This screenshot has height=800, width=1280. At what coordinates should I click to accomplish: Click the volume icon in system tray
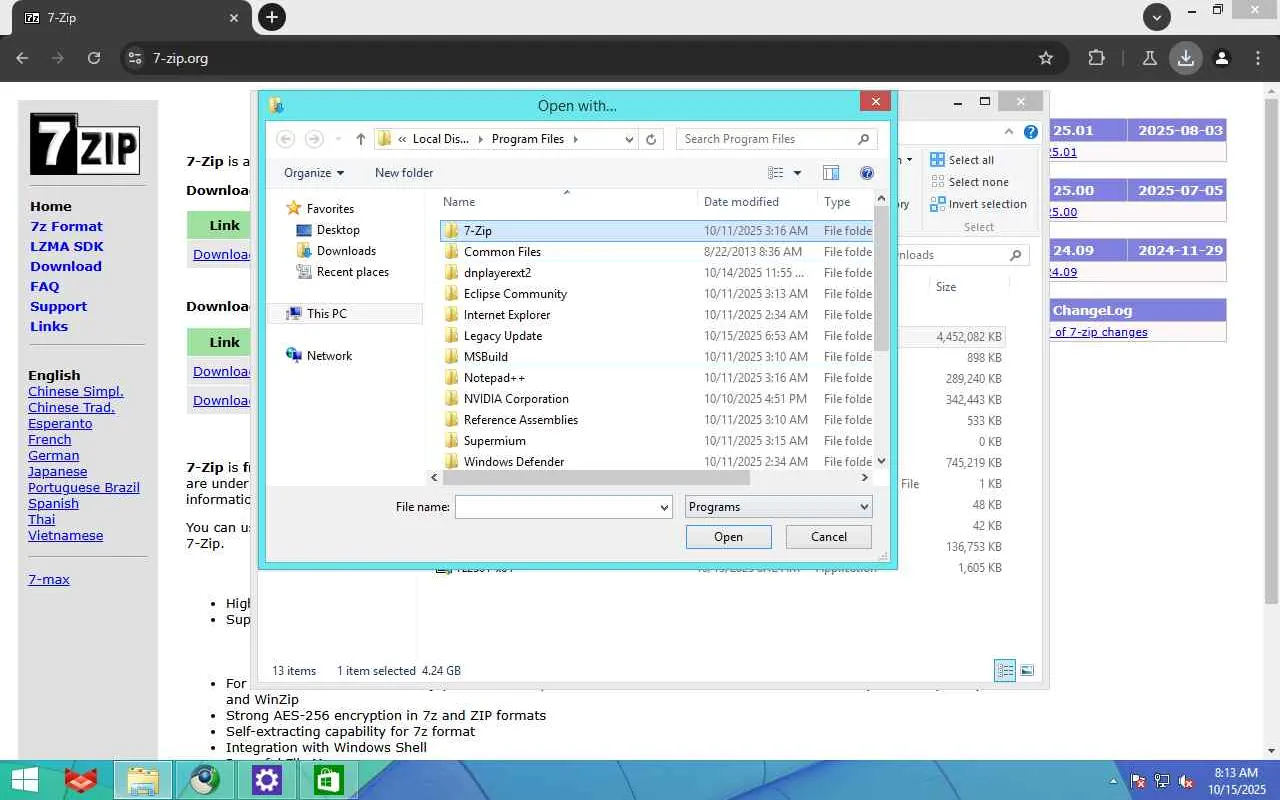pyautogui.click(x=1186, y=781)
